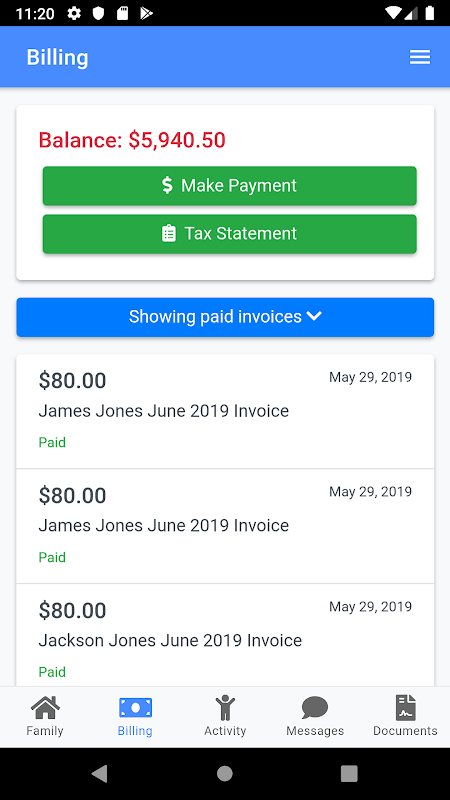Open the Messages speech bubble icon
The width and height of the screenshot is (450, 800).
click(315, 708)
